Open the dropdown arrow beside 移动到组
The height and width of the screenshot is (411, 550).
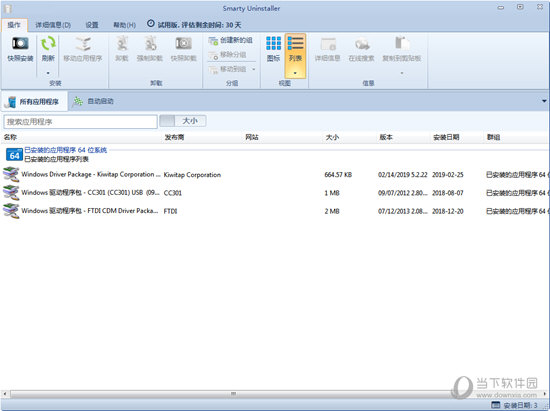[x=254, y=69]
